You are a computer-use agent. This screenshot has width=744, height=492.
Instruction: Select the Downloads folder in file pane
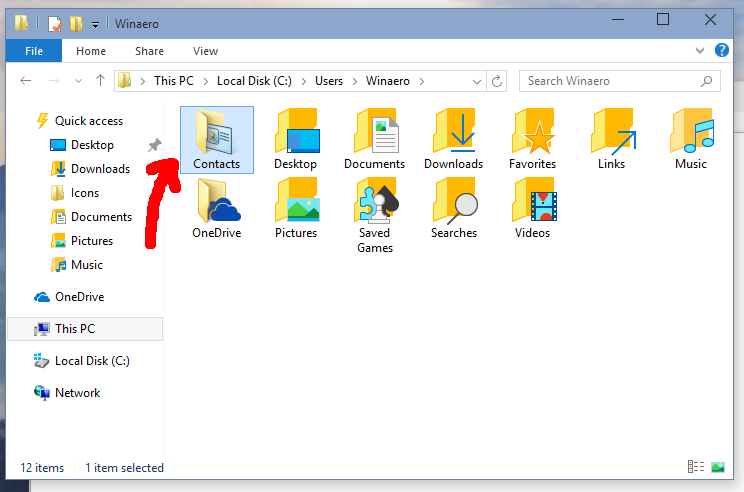(x=454, y=139)
